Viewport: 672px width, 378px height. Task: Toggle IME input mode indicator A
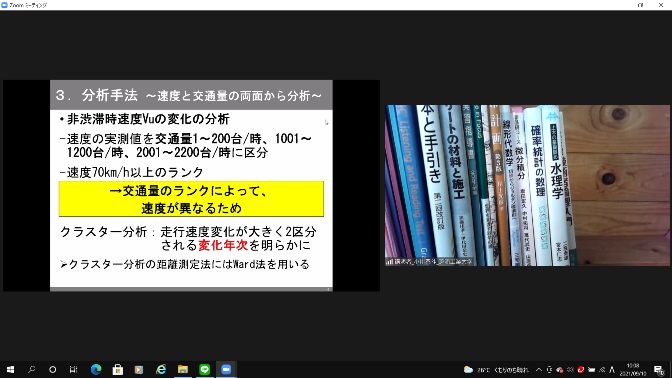[x=612, y=369]
